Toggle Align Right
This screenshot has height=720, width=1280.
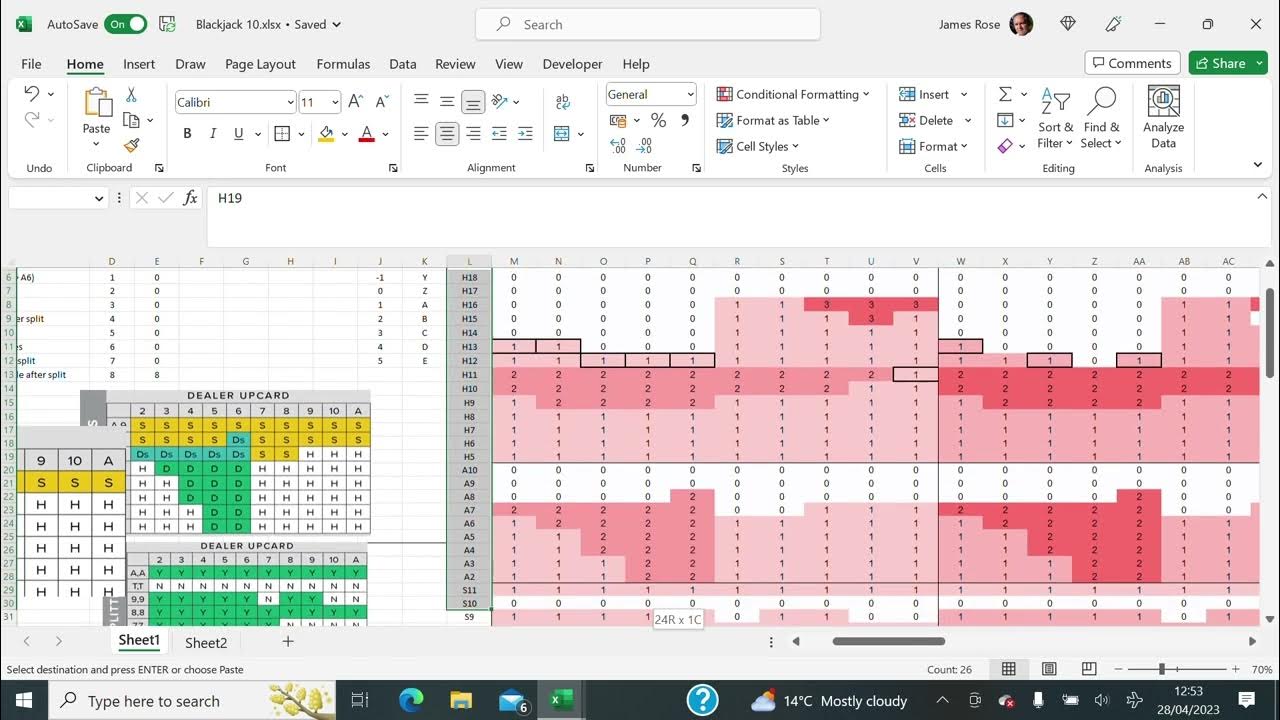click(x=473, y=133)
